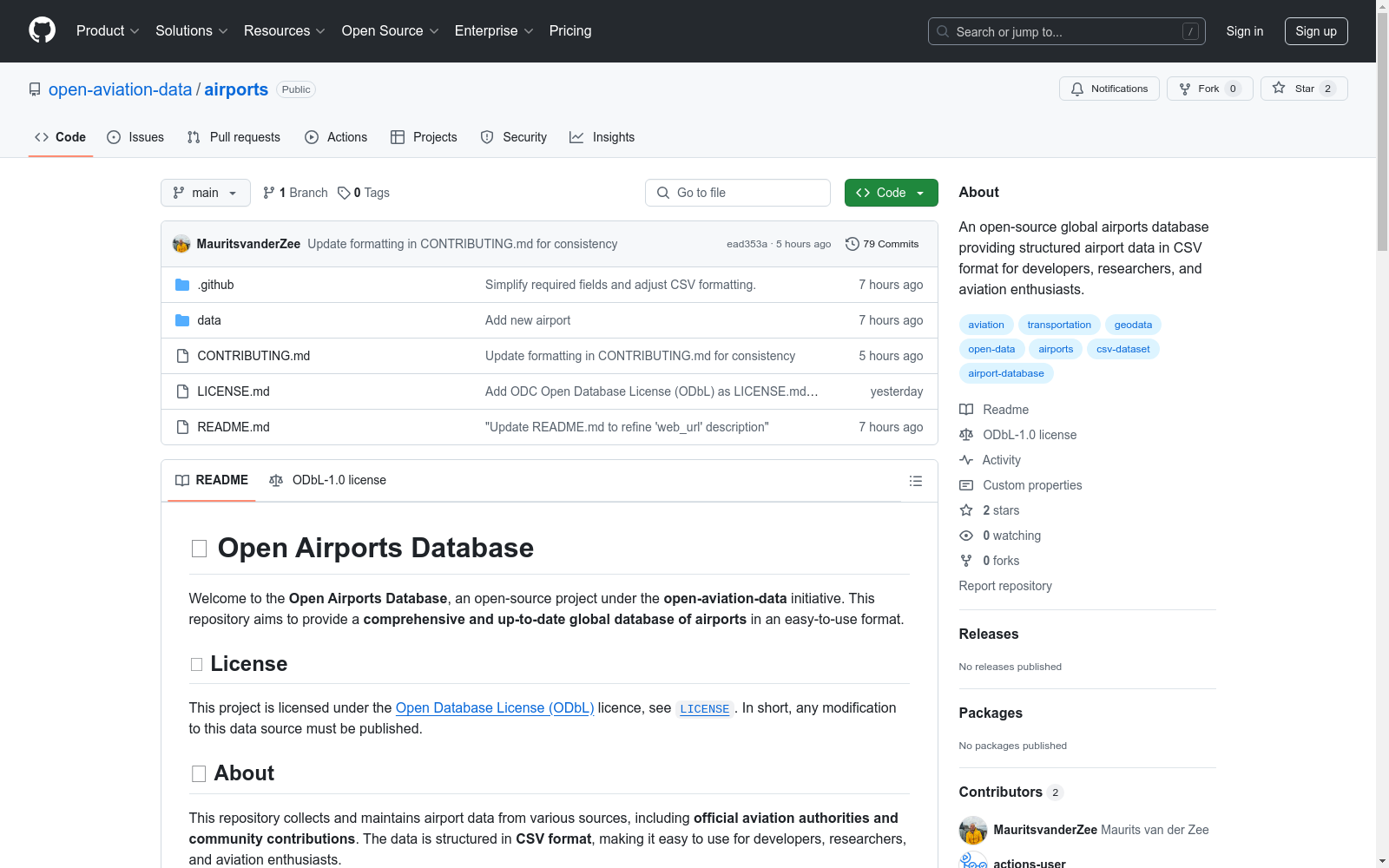Click the Notifications bell button

click(1109, 89)
